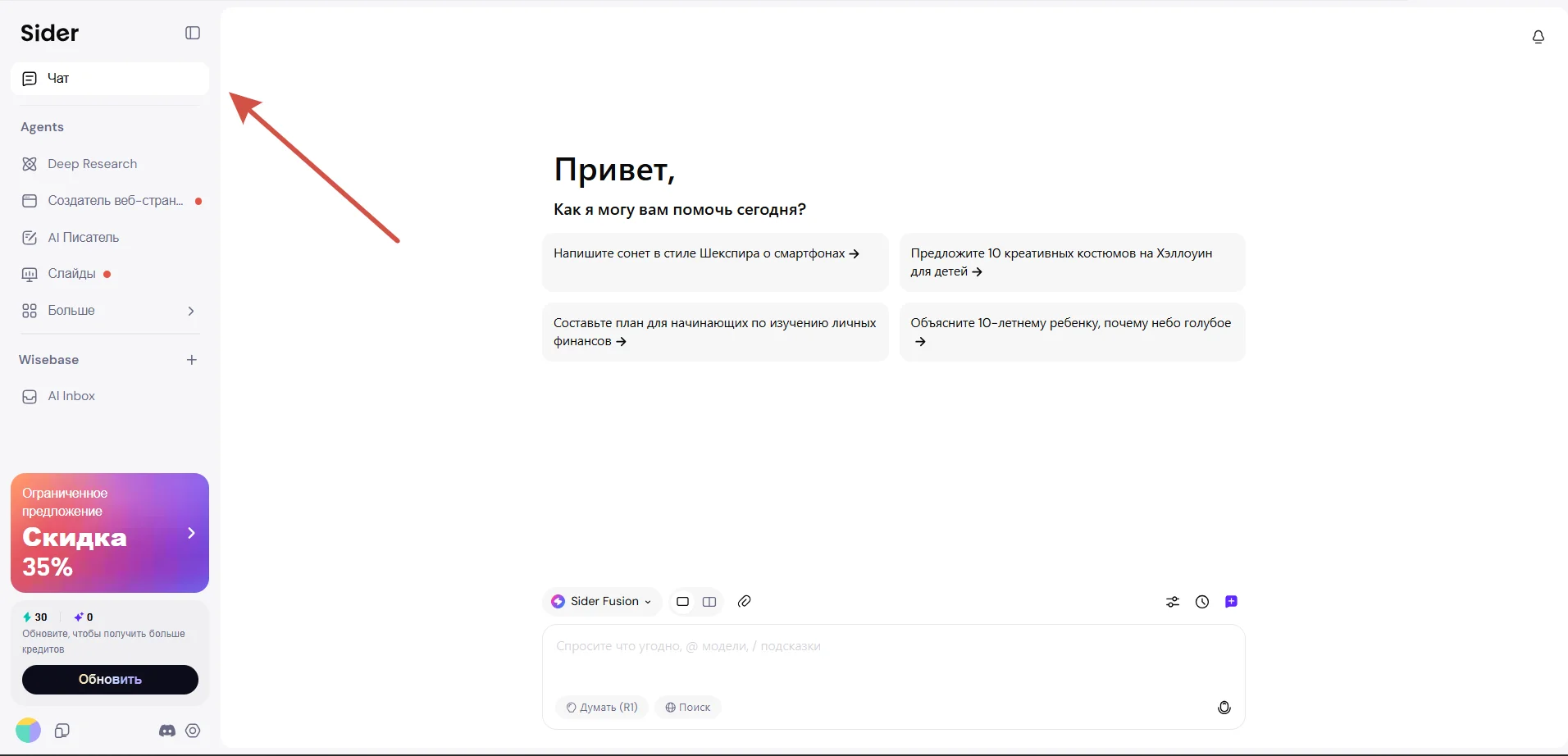The height and width of the screenshot is (756, 1568).
Task: Open the user profile avatar
Action: 28,731
